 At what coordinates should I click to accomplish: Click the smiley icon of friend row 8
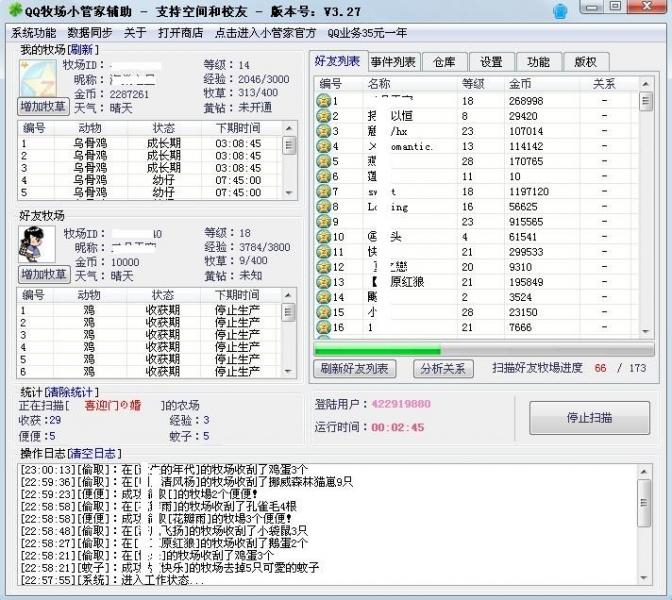(x=323, y=207)
